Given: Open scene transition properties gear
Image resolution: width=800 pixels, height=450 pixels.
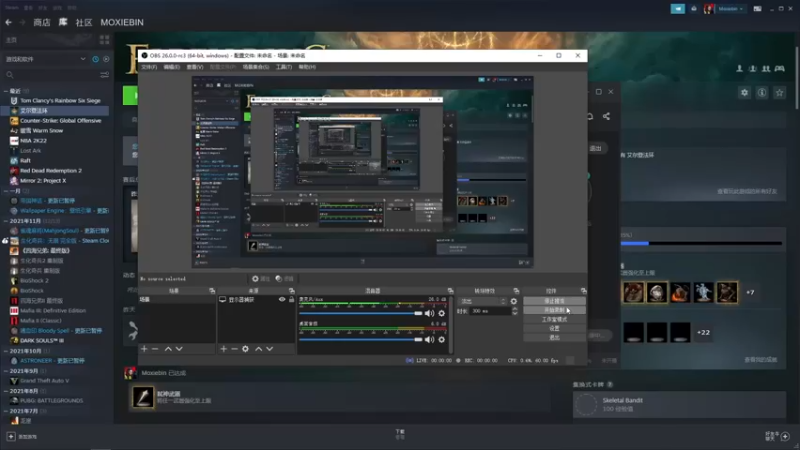Looking at the screenshot, I should tap(514, 301).
